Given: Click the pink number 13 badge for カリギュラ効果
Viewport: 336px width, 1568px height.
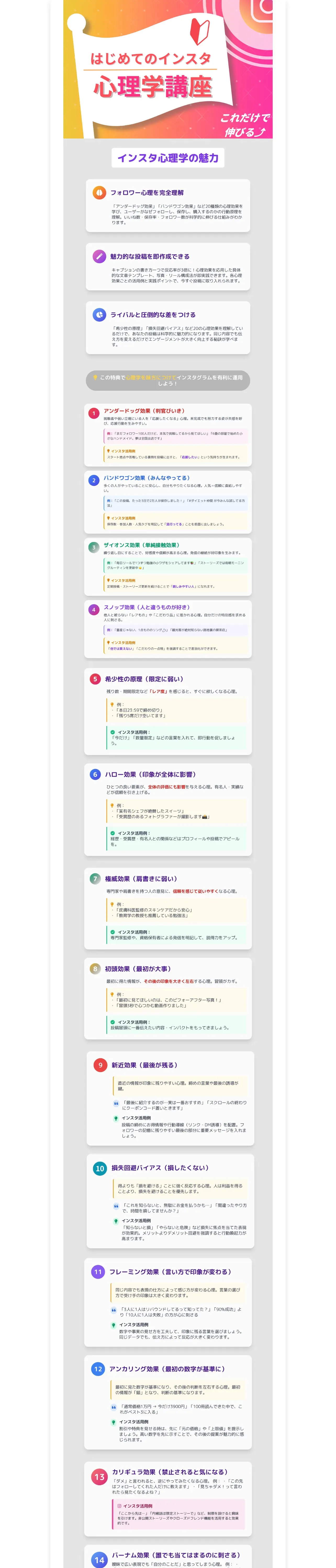Looking at the screenshot, I should tap(99, 1477).
